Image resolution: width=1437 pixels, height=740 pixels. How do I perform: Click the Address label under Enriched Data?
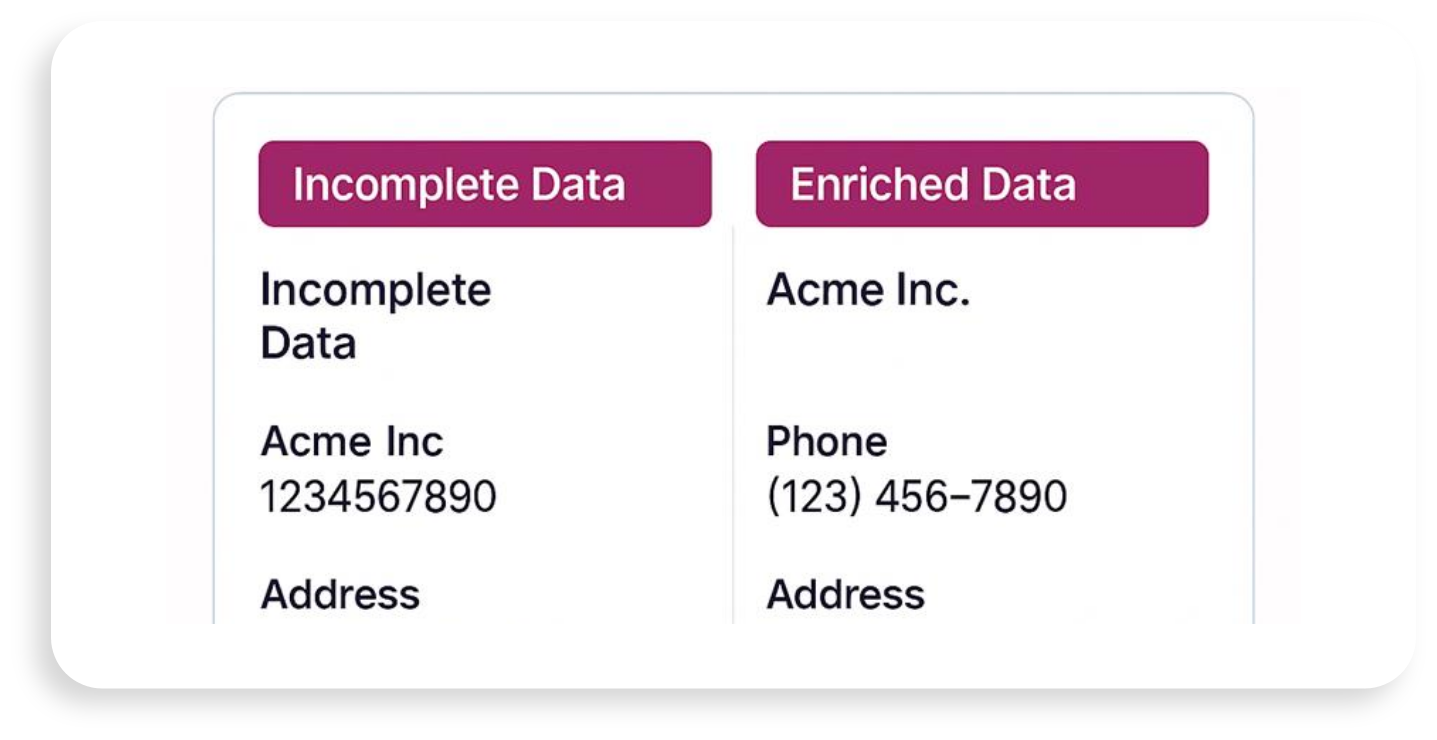click(845, 594)
